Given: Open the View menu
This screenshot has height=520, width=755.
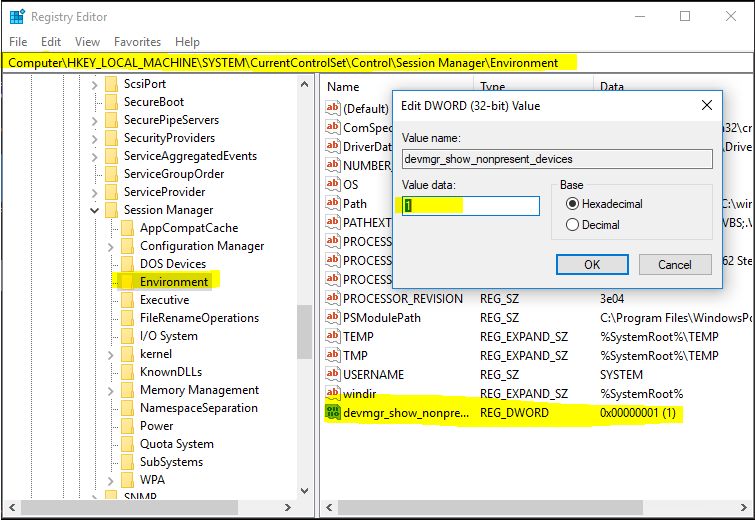Looking at the screenshot, I should (87, 42).
